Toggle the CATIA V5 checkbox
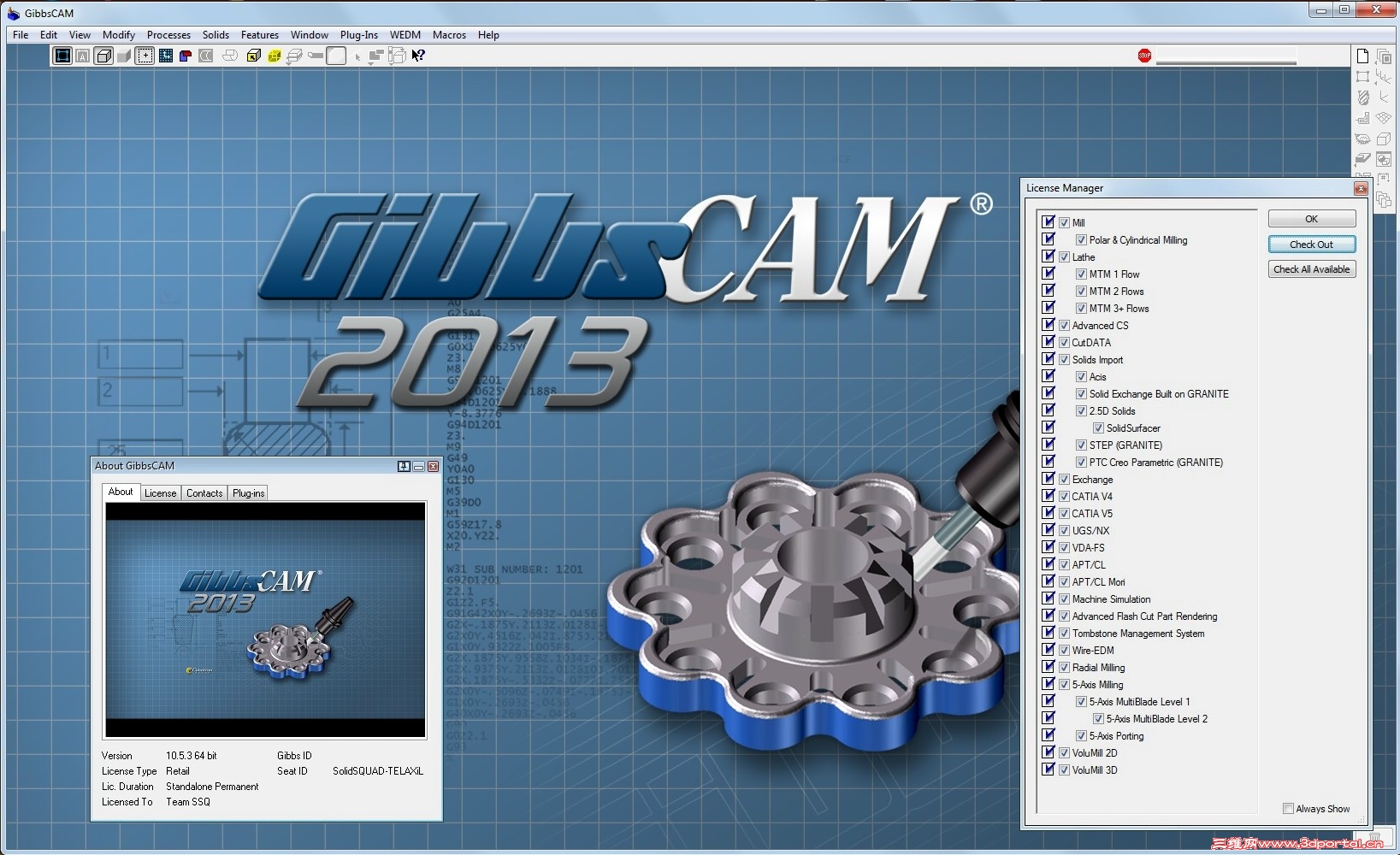The width and height of the screenshot is (1400, 855). point(1065,513)
